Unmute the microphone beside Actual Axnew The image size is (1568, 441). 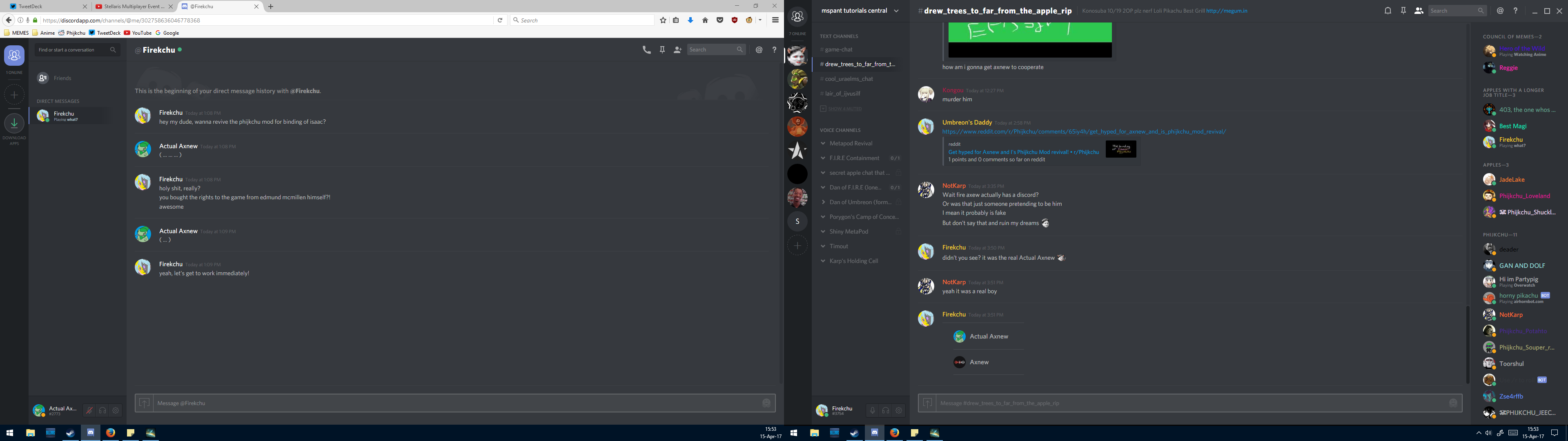pos(89,410)
